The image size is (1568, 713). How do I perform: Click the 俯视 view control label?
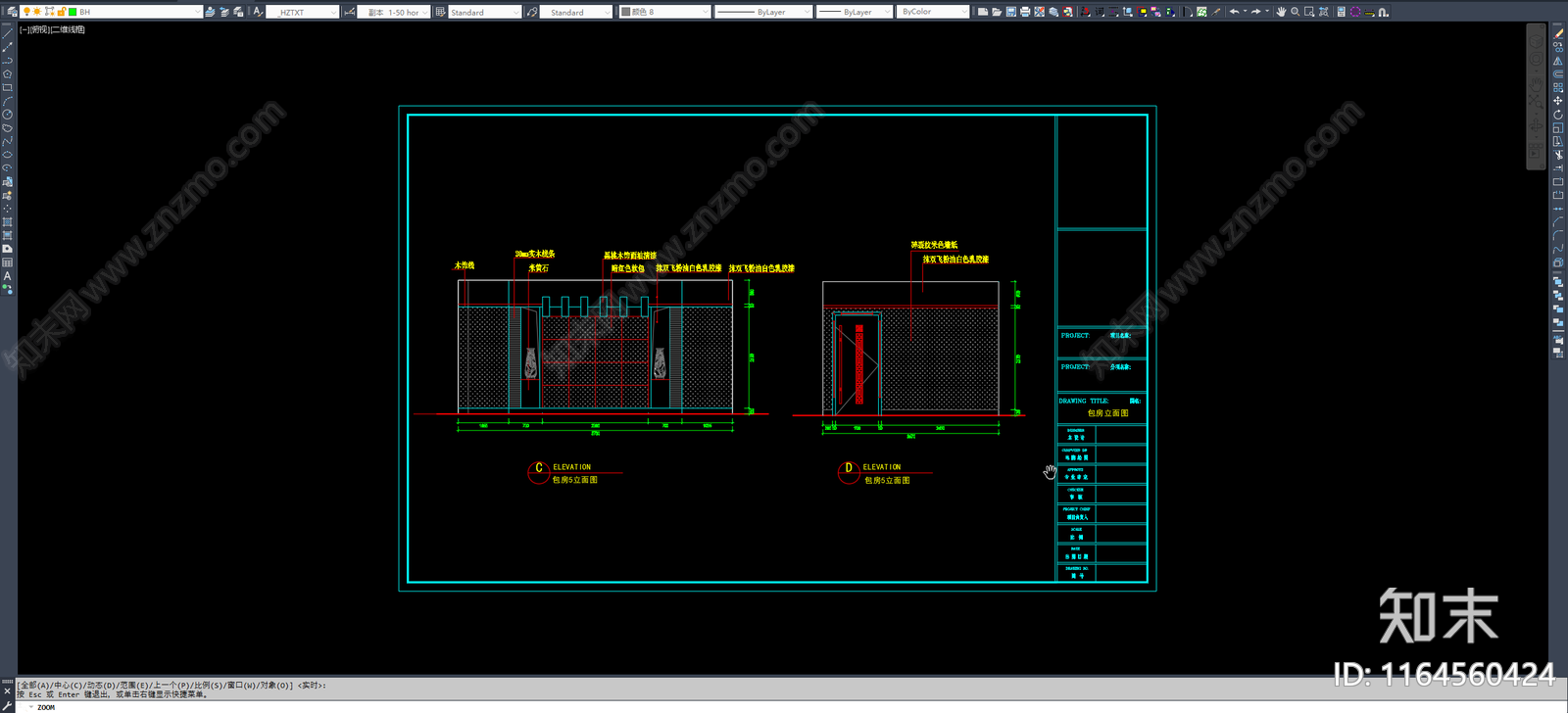pyautogui.click(x=39, y=29)
